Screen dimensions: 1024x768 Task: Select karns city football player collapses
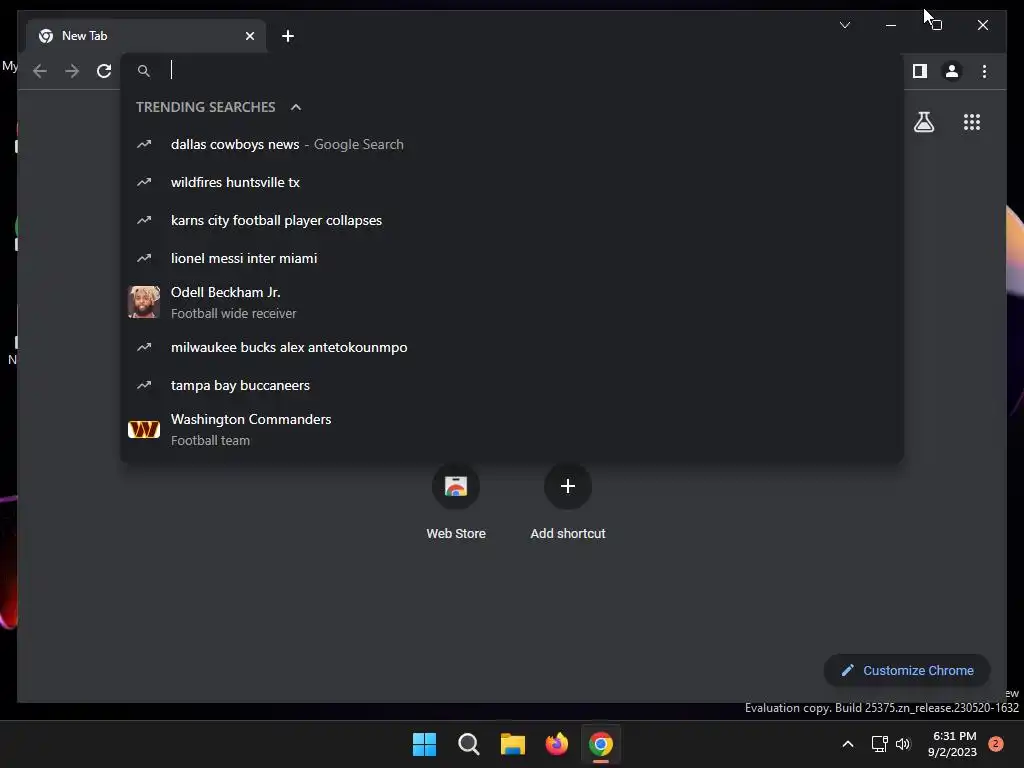(512, 220)
